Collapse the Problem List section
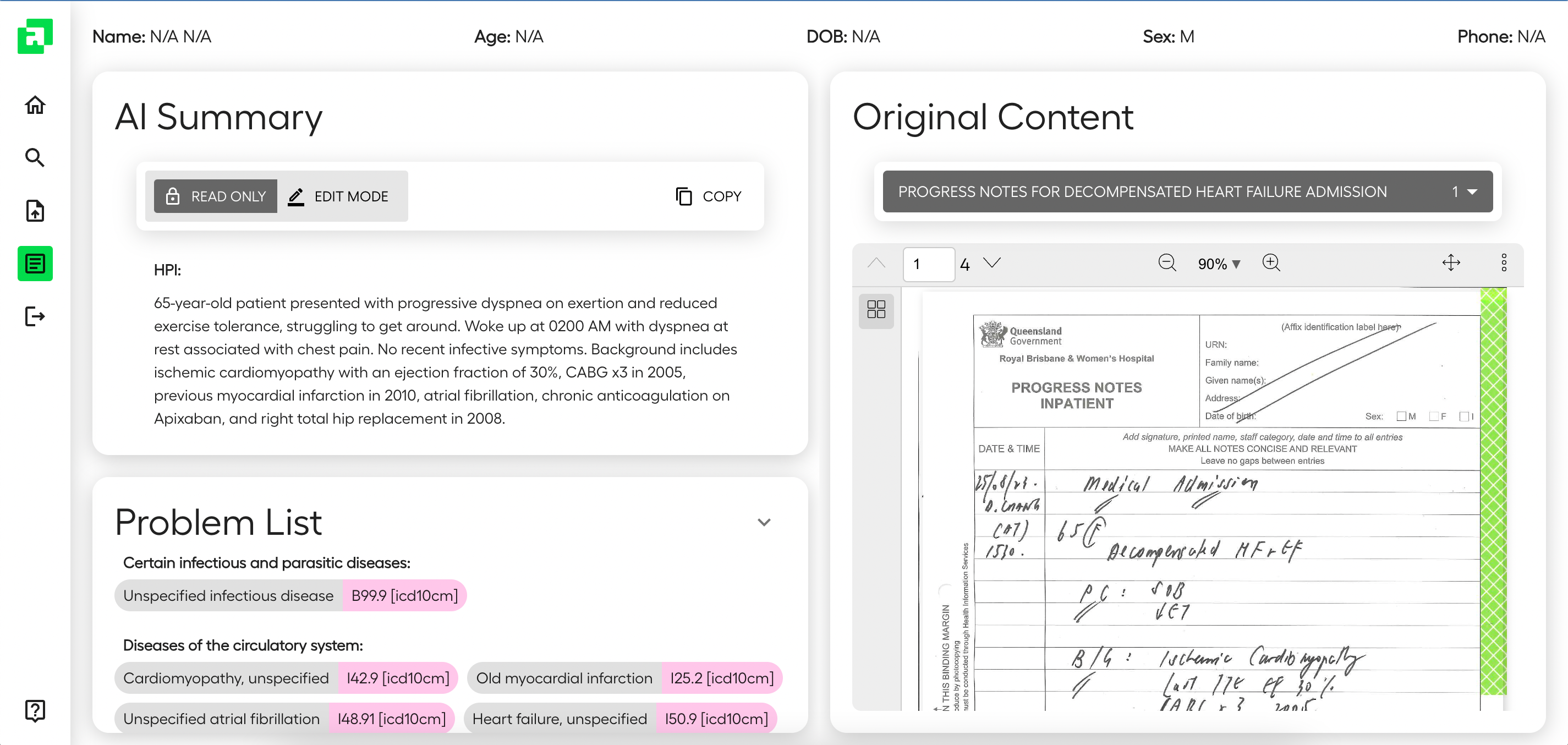 click(763, 522)
